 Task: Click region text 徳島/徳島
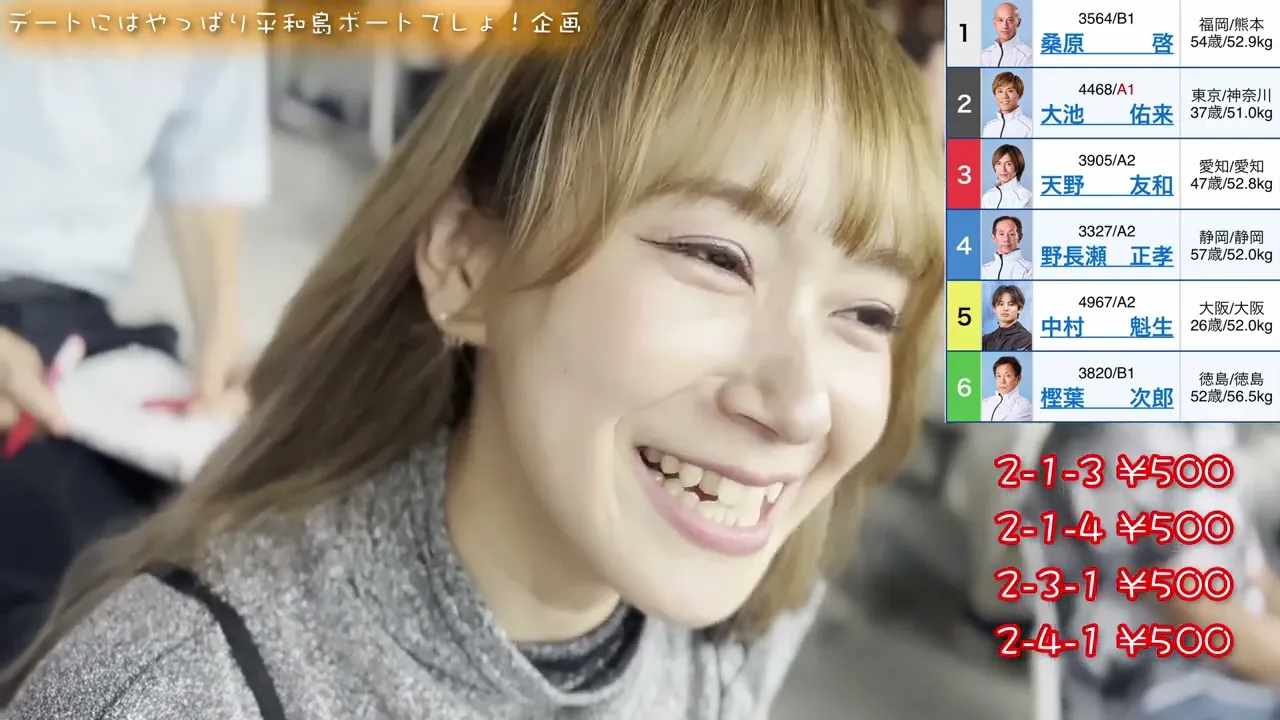1231,379
